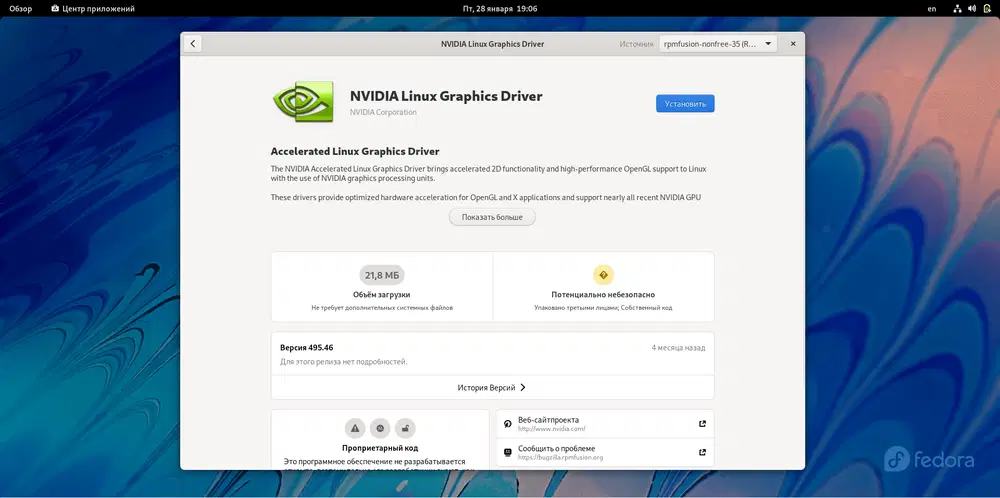1000x498 pixels.
Task: Expand description with Показать больше
Action: click(x=492, y=217)
